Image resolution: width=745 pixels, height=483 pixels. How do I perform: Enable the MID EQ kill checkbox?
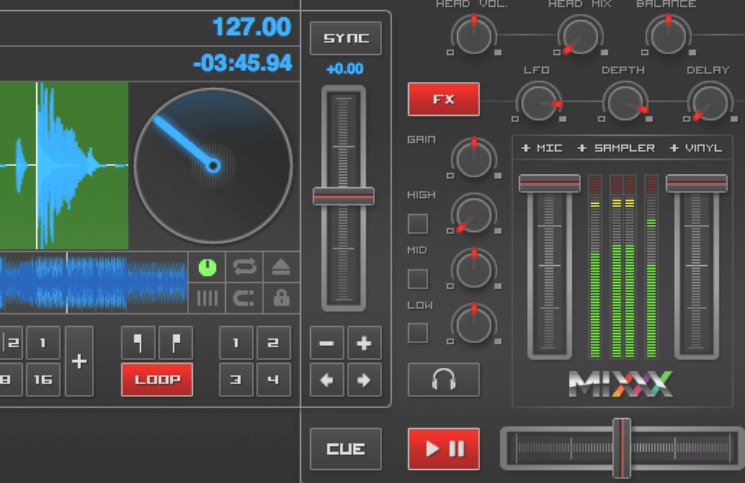(x=418, y=278)
